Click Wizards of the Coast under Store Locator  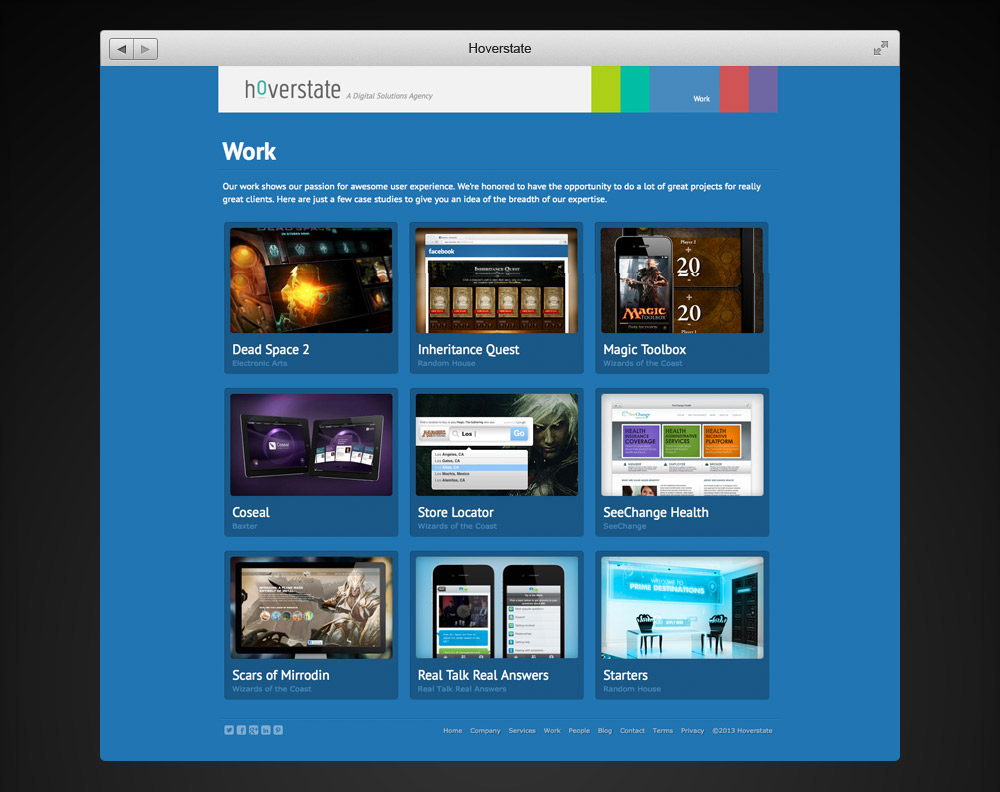pos(457,526)
